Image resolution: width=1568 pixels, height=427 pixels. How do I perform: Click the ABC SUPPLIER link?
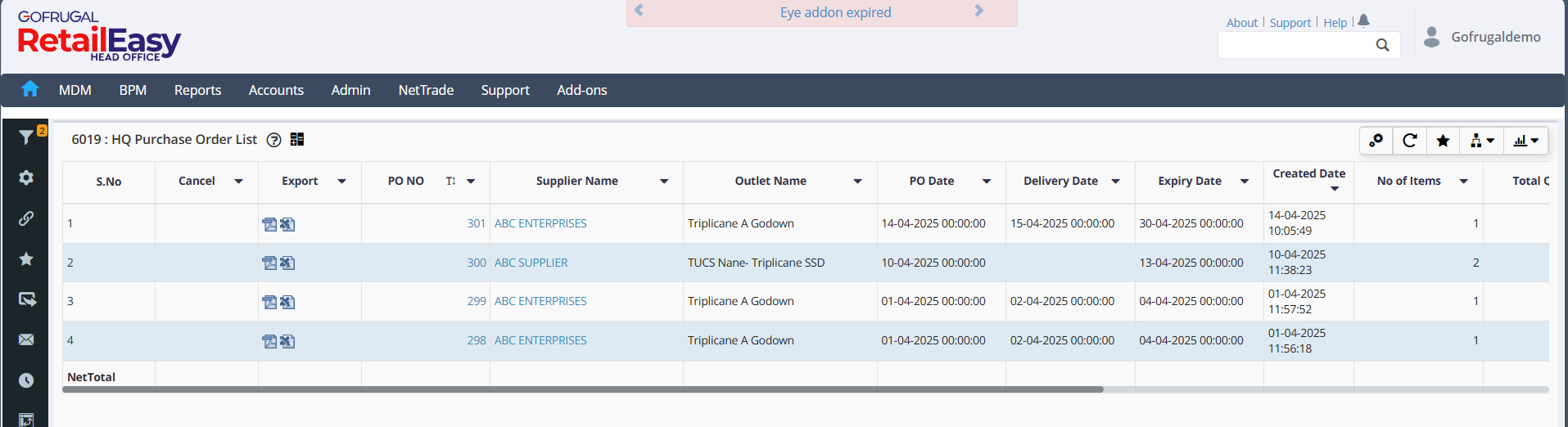(531, 263)
